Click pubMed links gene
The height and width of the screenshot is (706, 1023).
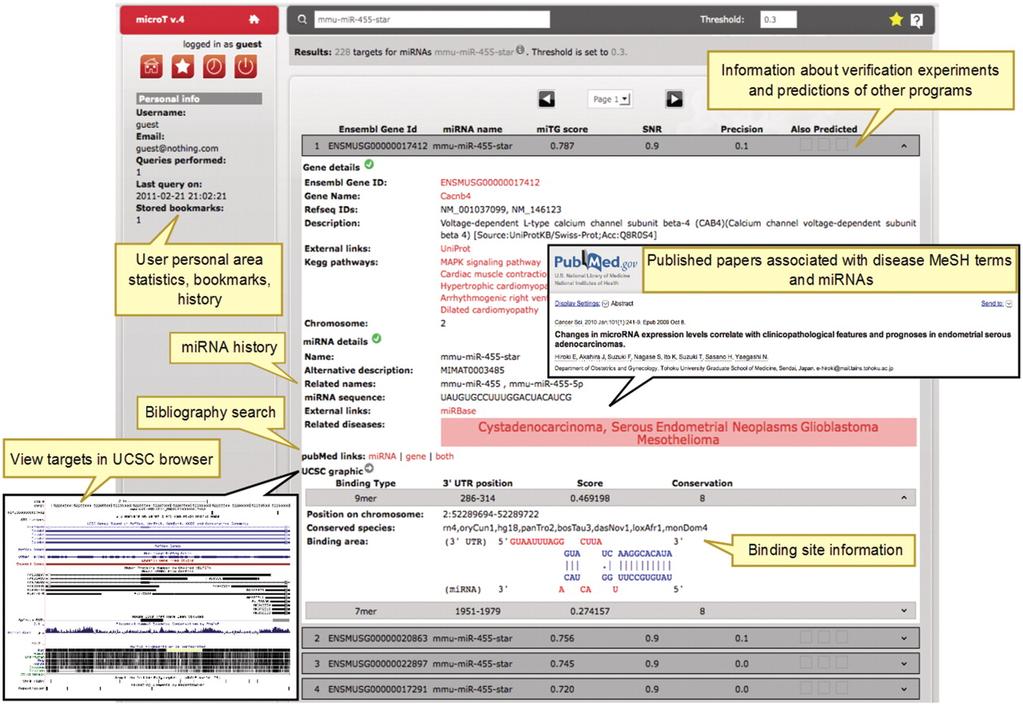(416, 457)
